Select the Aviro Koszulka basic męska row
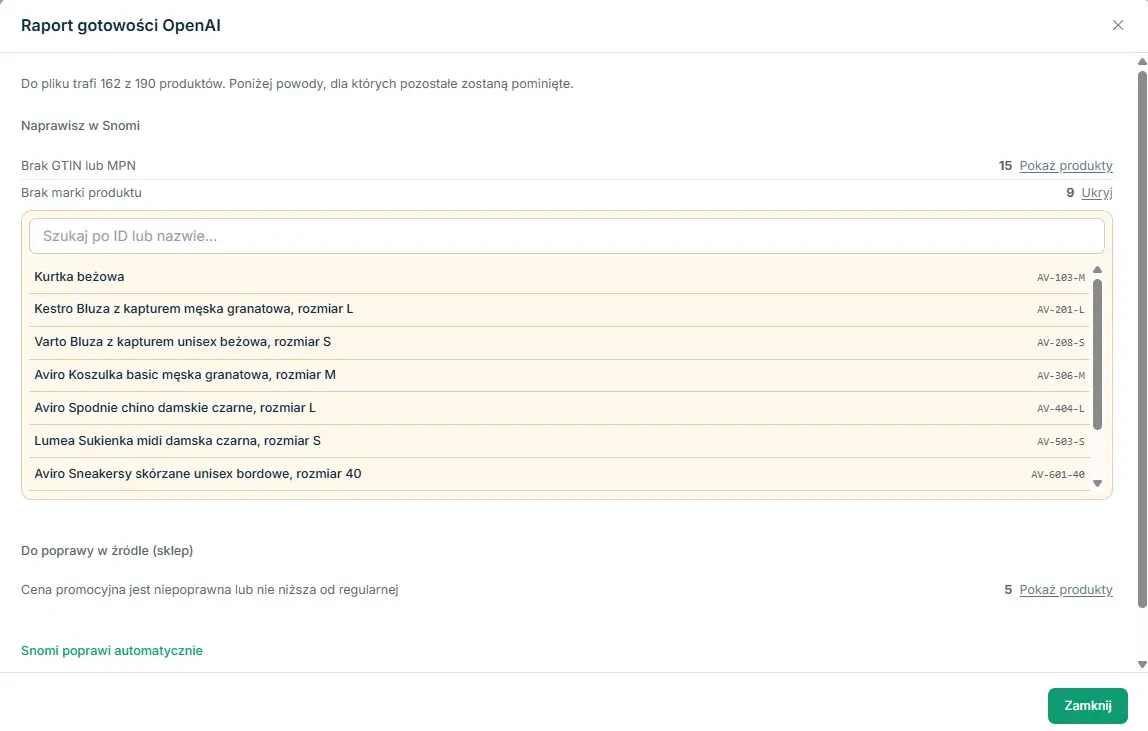The image size is (1148, 731). pyautogui.click(x=559, y=376)
